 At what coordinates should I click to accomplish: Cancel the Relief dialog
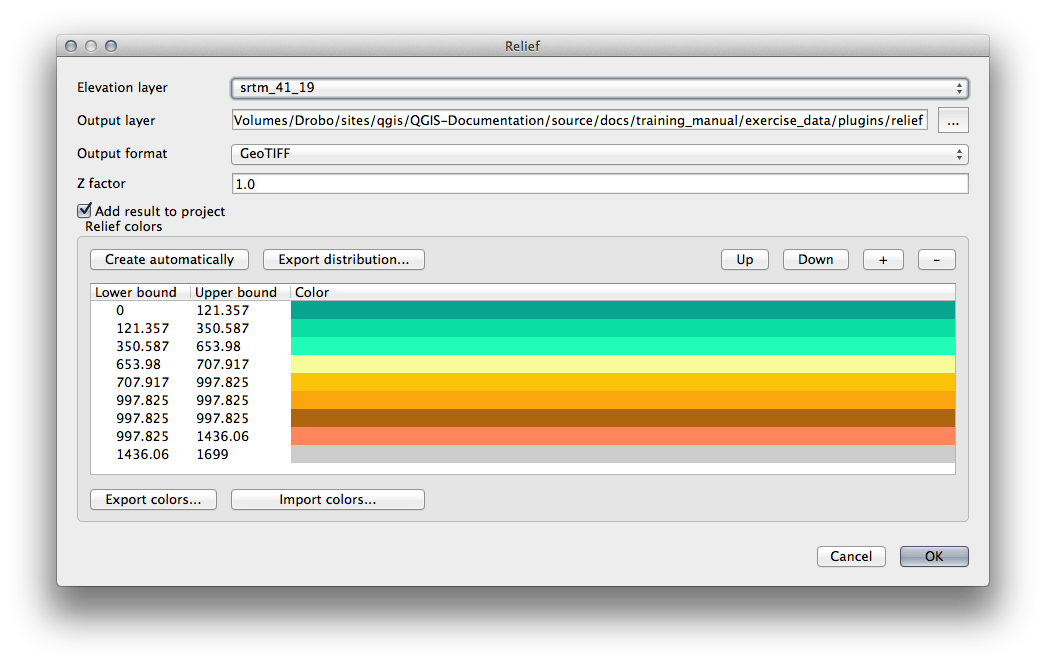pos(851,557)
